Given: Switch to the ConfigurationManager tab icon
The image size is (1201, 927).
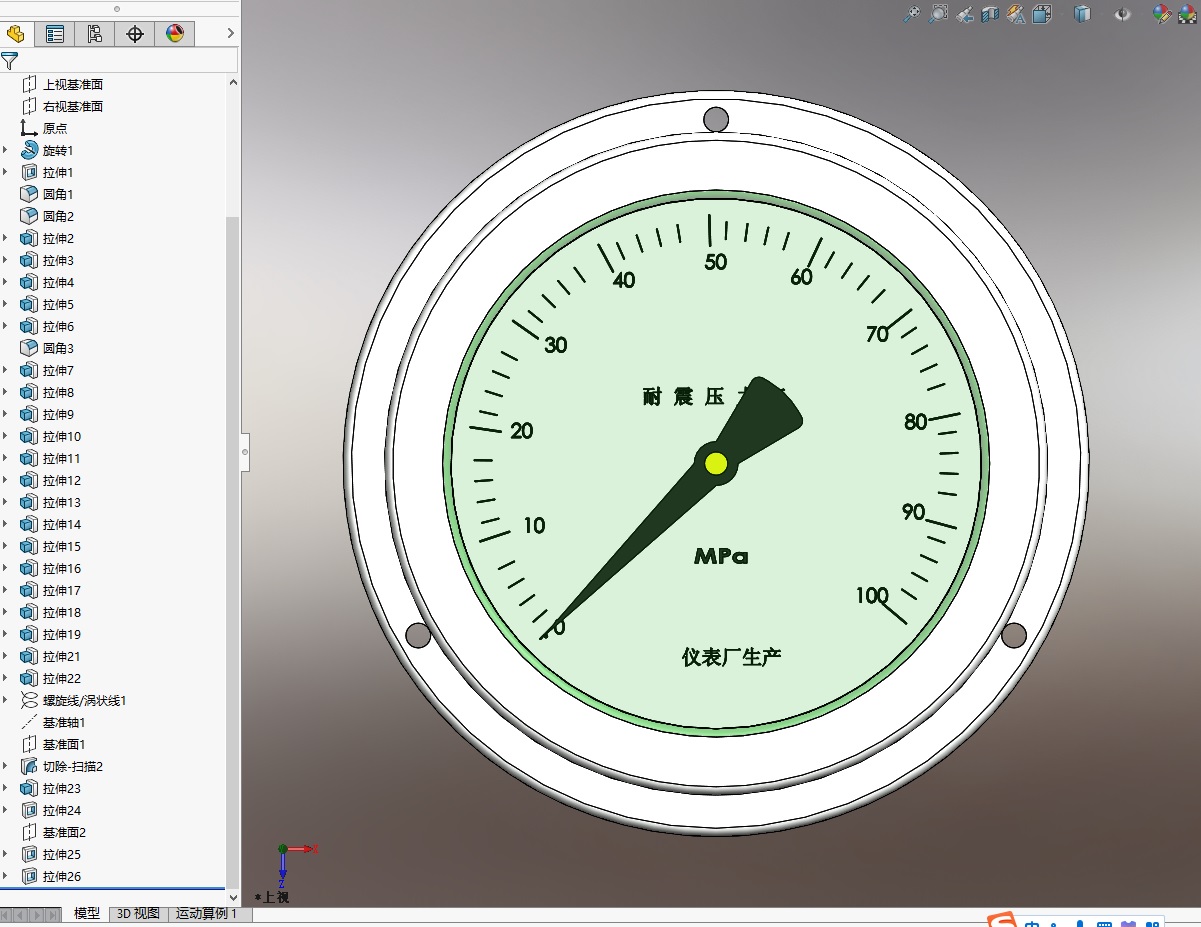Looking at the screenshot, I should [95, 34].
